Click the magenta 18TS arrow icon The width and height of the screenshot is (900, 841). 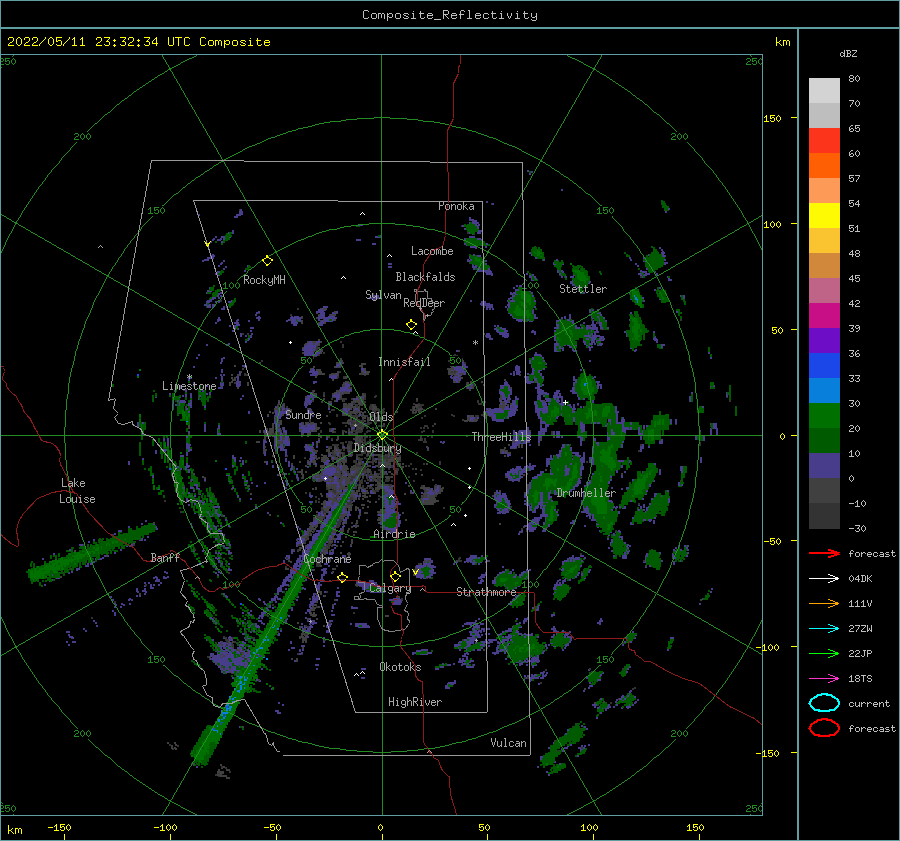(x=824, y=679)
